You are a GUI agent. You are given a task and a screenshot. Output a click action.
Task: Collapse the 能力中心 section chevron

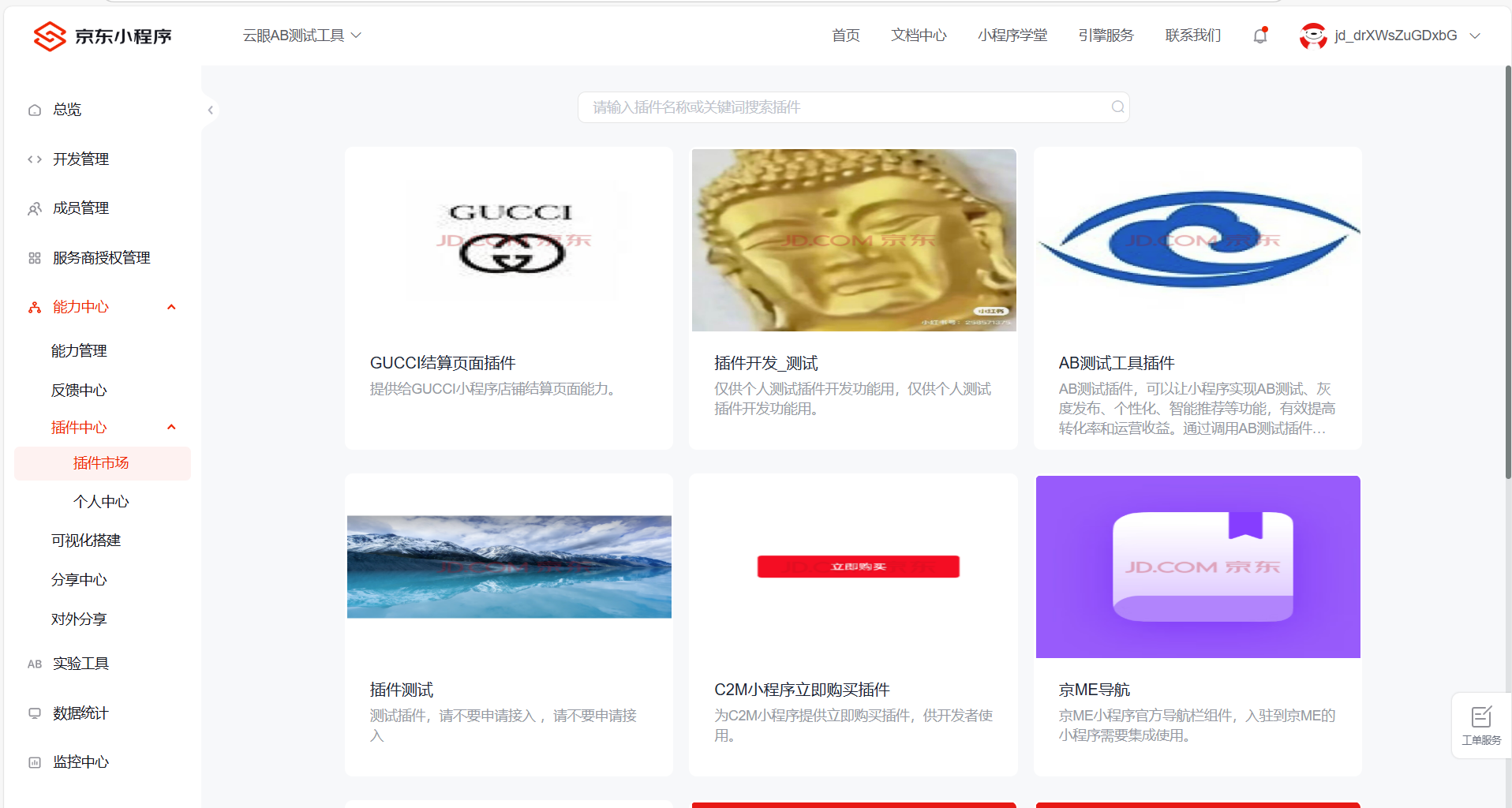click(171, 307)
